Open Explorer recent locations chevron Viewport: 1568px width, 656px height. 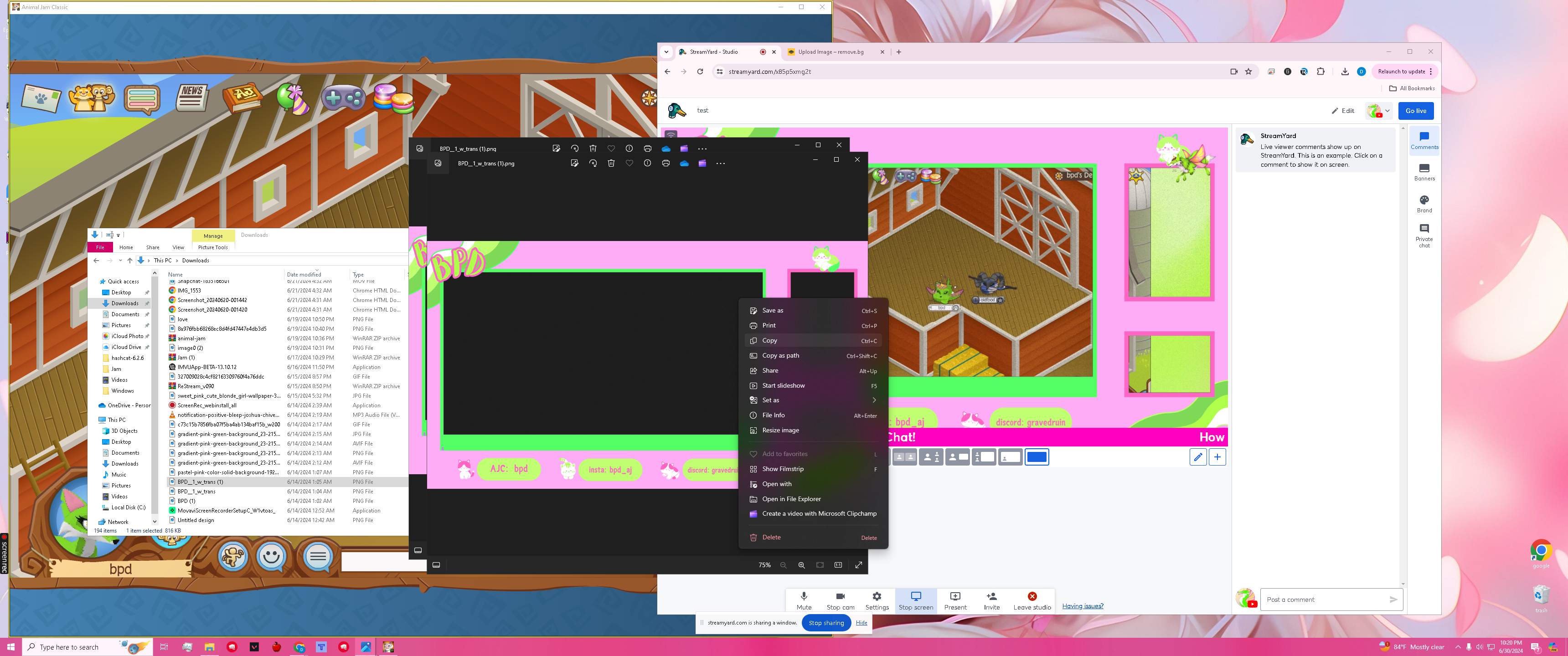(120, 261)
